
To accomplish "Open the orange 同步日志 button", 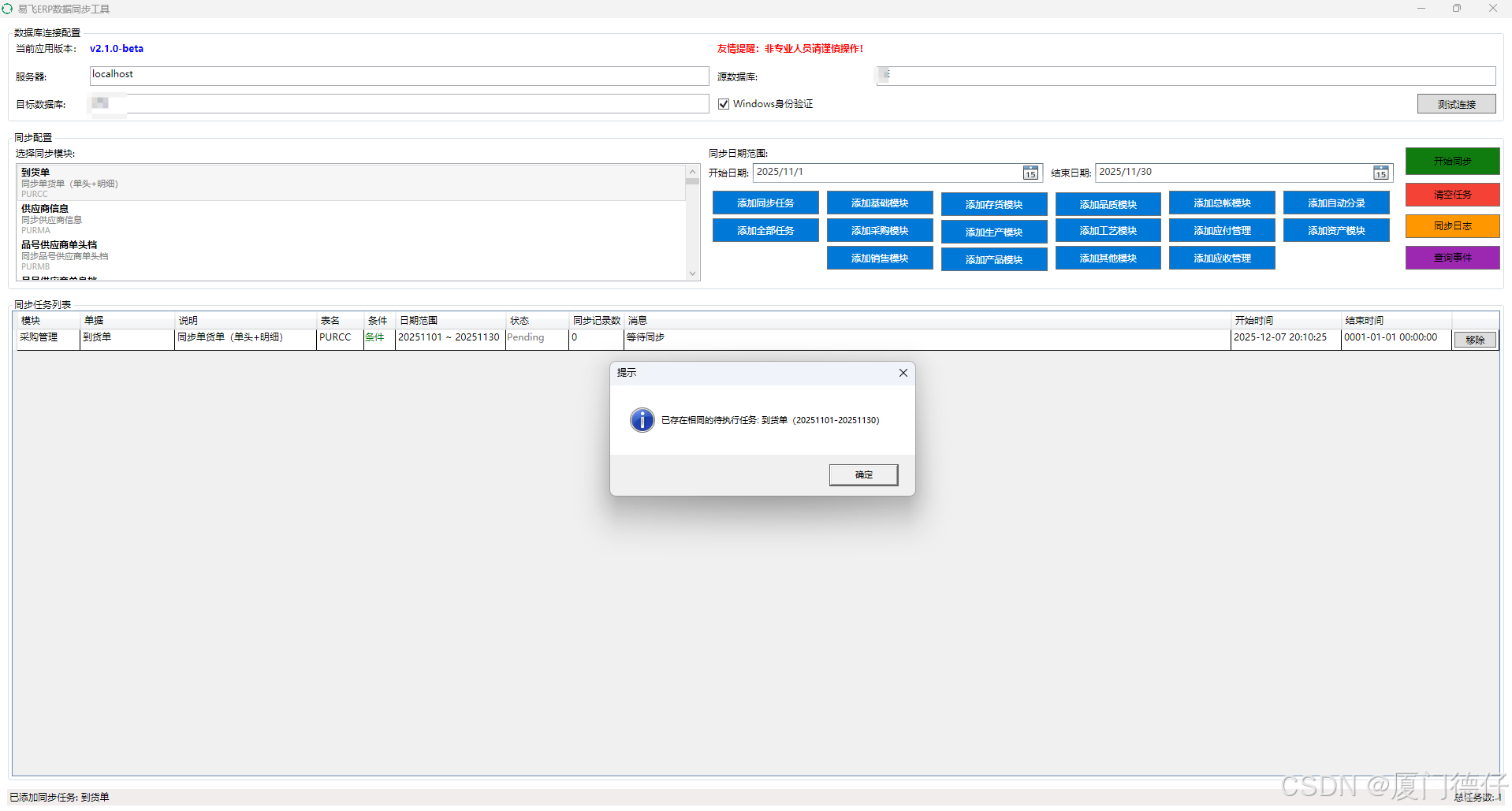I will (1452, 226).
